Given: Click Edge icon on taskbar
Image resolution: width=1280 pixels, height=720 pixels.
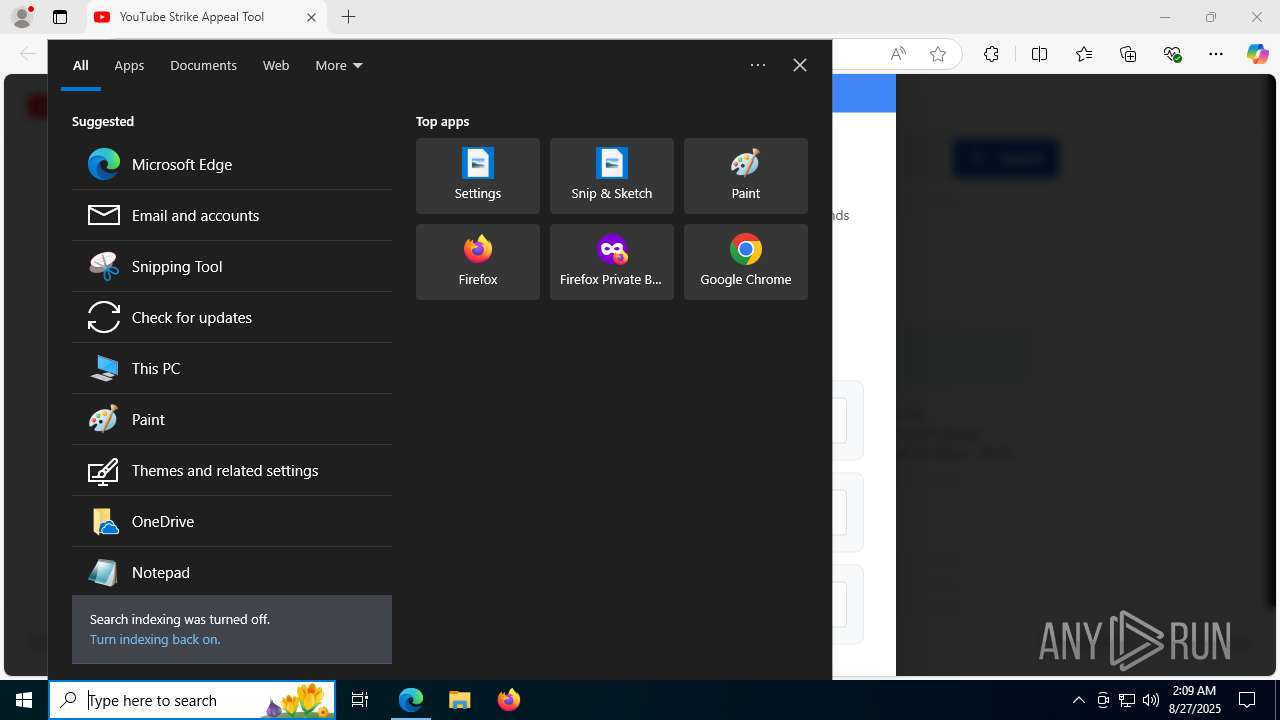Looking at the screenshot, I should tap(411, 700).
